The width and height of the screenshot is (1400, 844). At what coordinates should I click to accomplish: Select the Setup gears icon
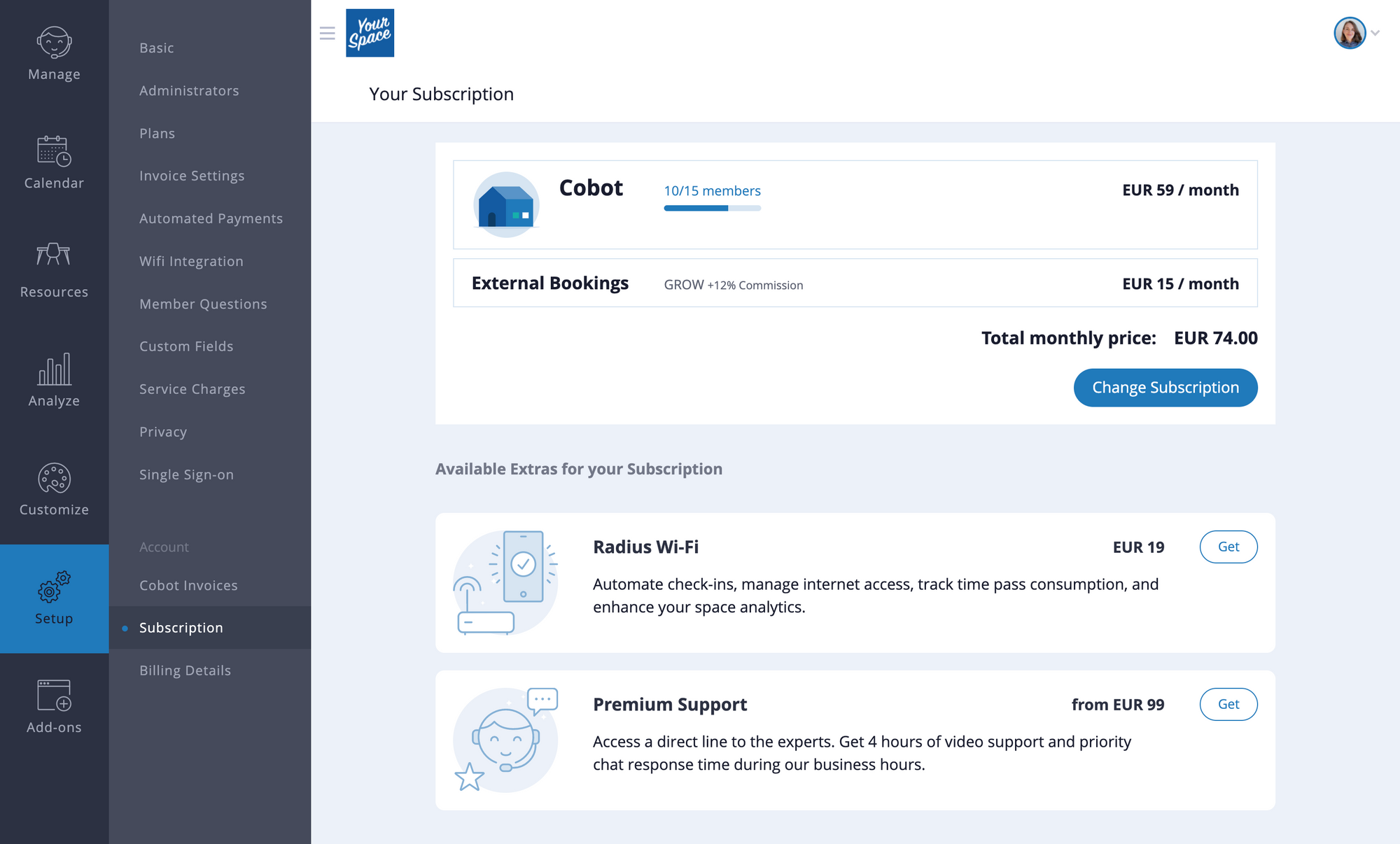(54, 586)
